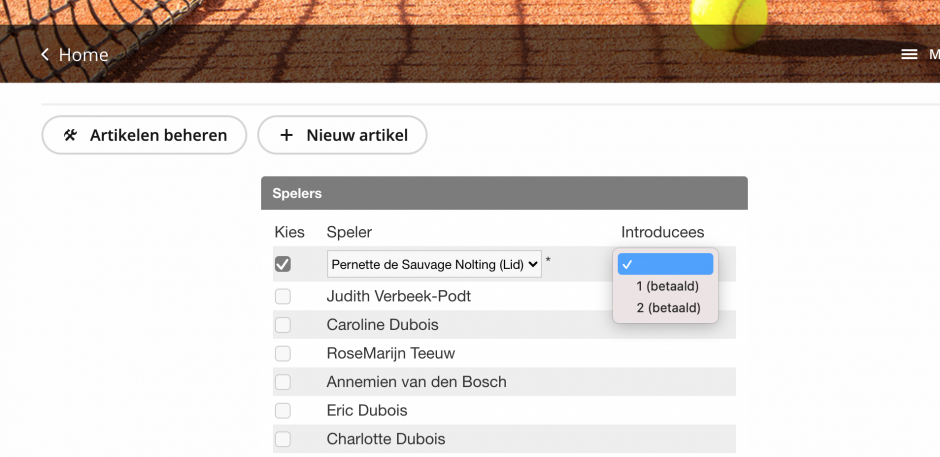Tick the checkbox for Judith Verbeek-Podt
This screenshot has height=457, width=940.
click(x=283, y=296)
